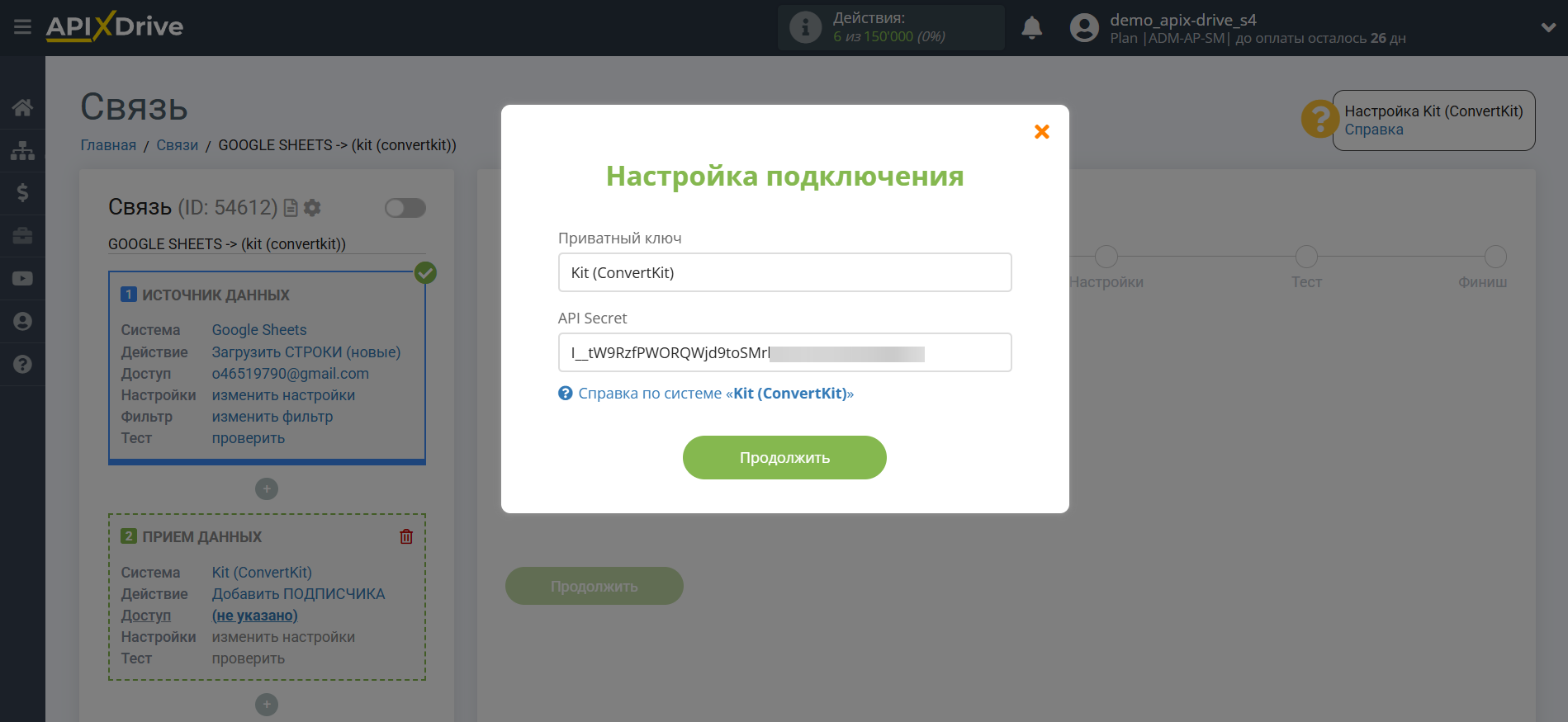Open the video tutorials sidebar icon

pyautogui.click(x=22, y=279)
